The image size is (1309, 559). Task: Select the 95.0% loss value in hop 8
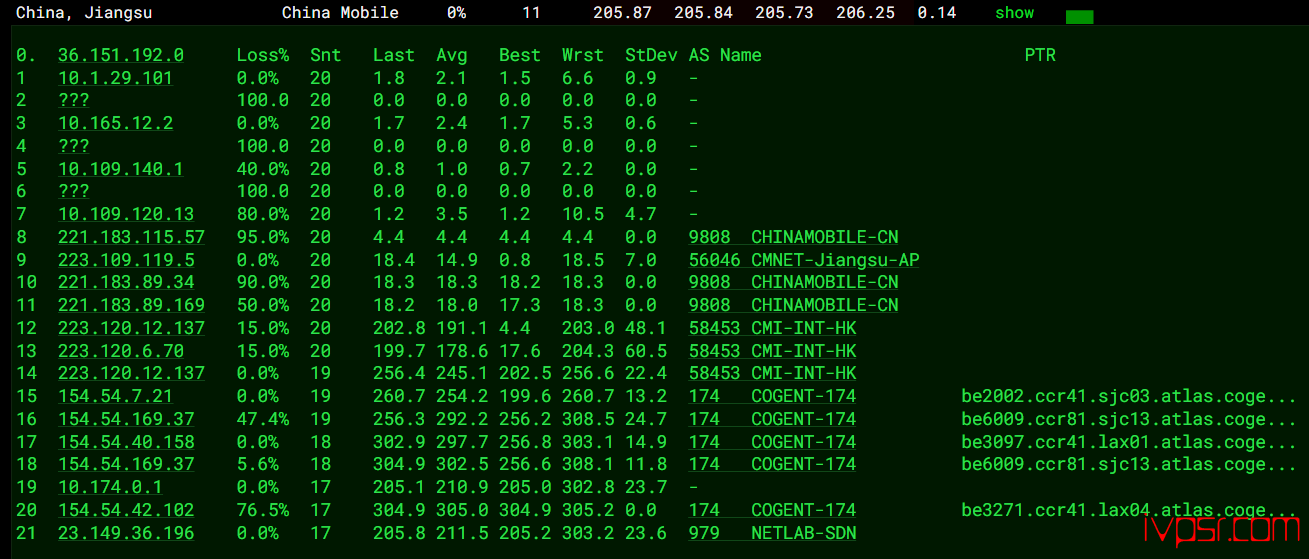(x=263, y=237)
